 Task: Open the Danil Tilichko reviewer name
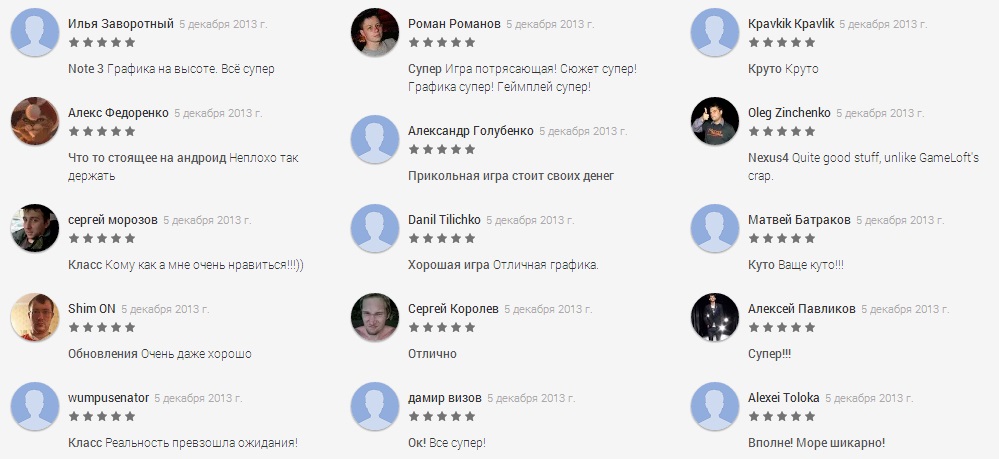pos(444,219)
